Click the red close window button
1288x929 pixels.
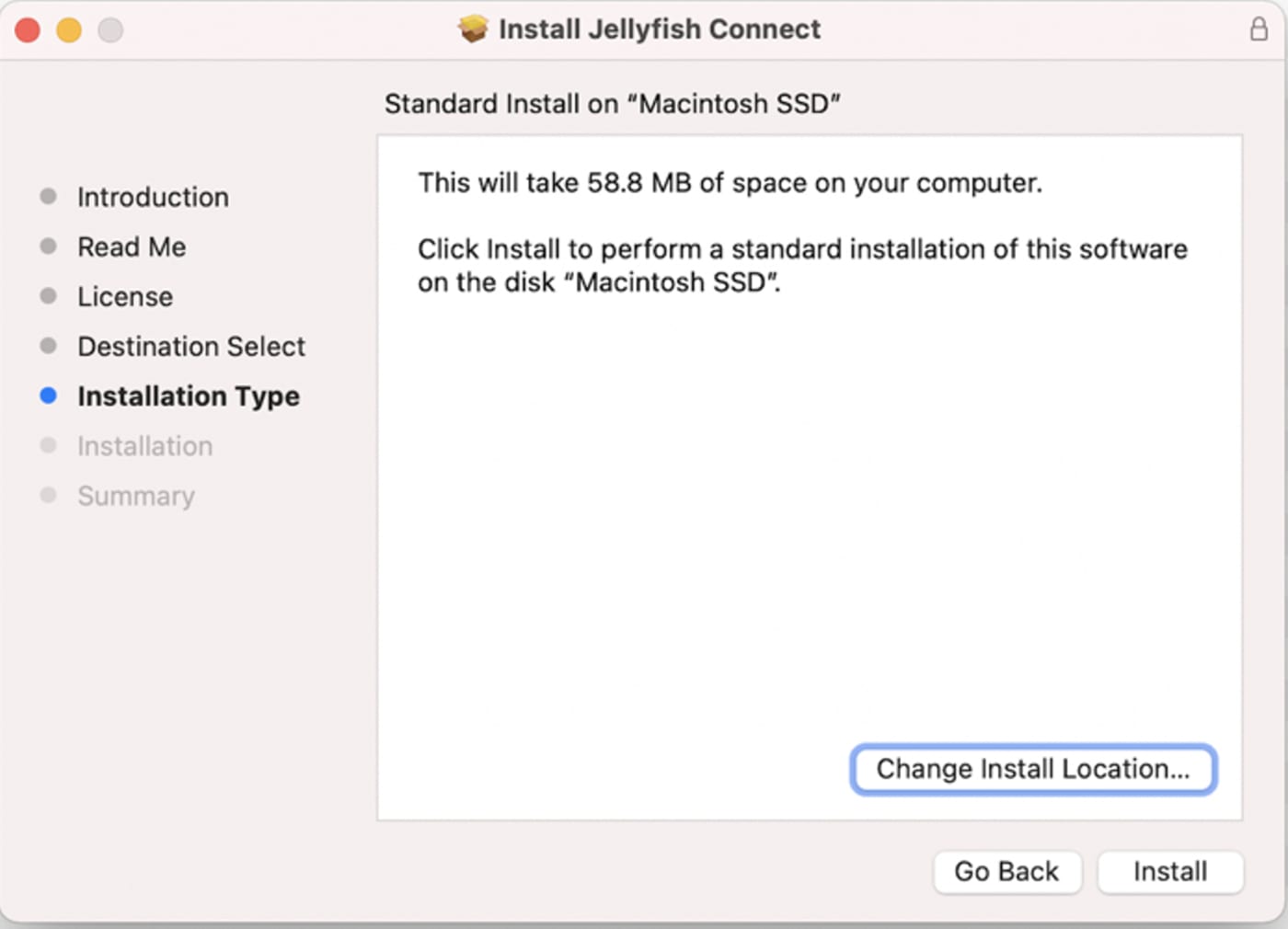[28, 30]
